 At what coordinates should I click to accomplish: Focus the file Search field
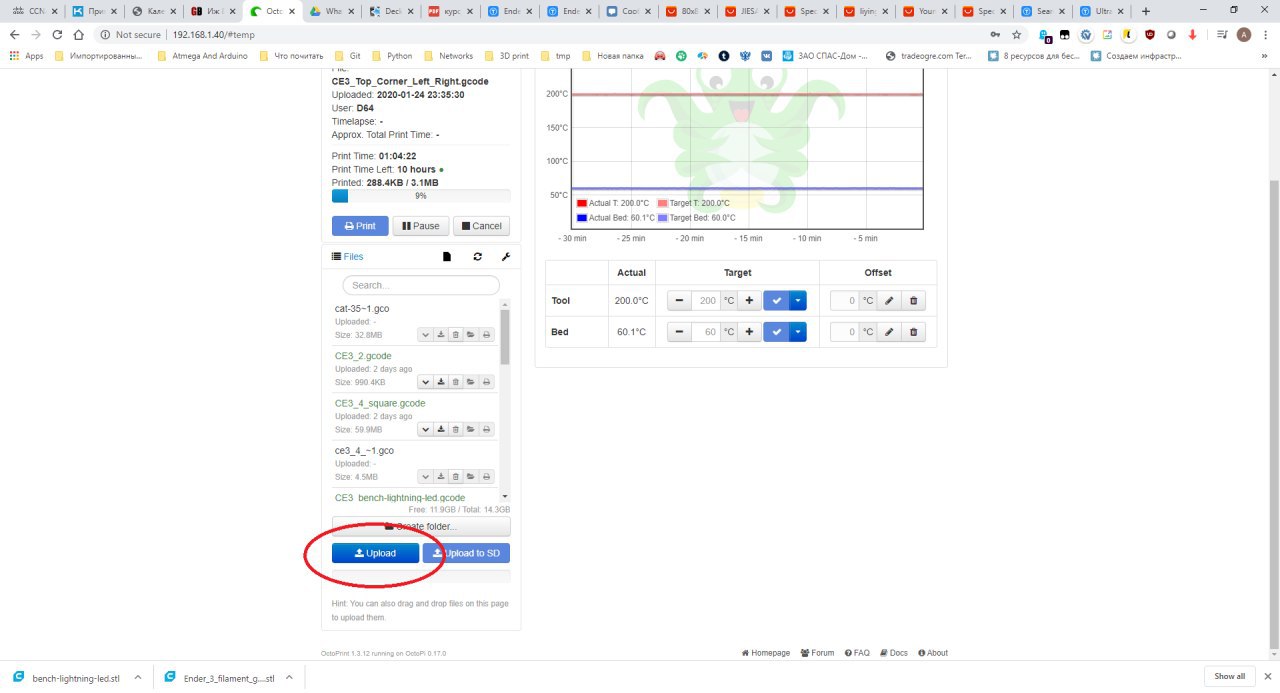click(421, 285)
